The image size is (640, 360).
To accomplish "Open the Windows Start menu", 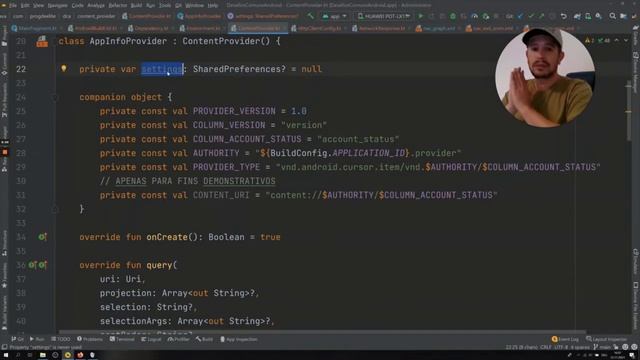I will (5, 355).
